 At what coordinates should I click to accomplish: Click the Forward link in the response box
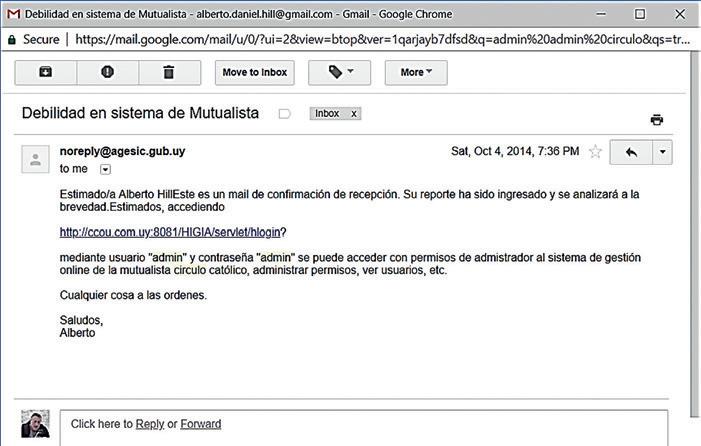[201, 424]
